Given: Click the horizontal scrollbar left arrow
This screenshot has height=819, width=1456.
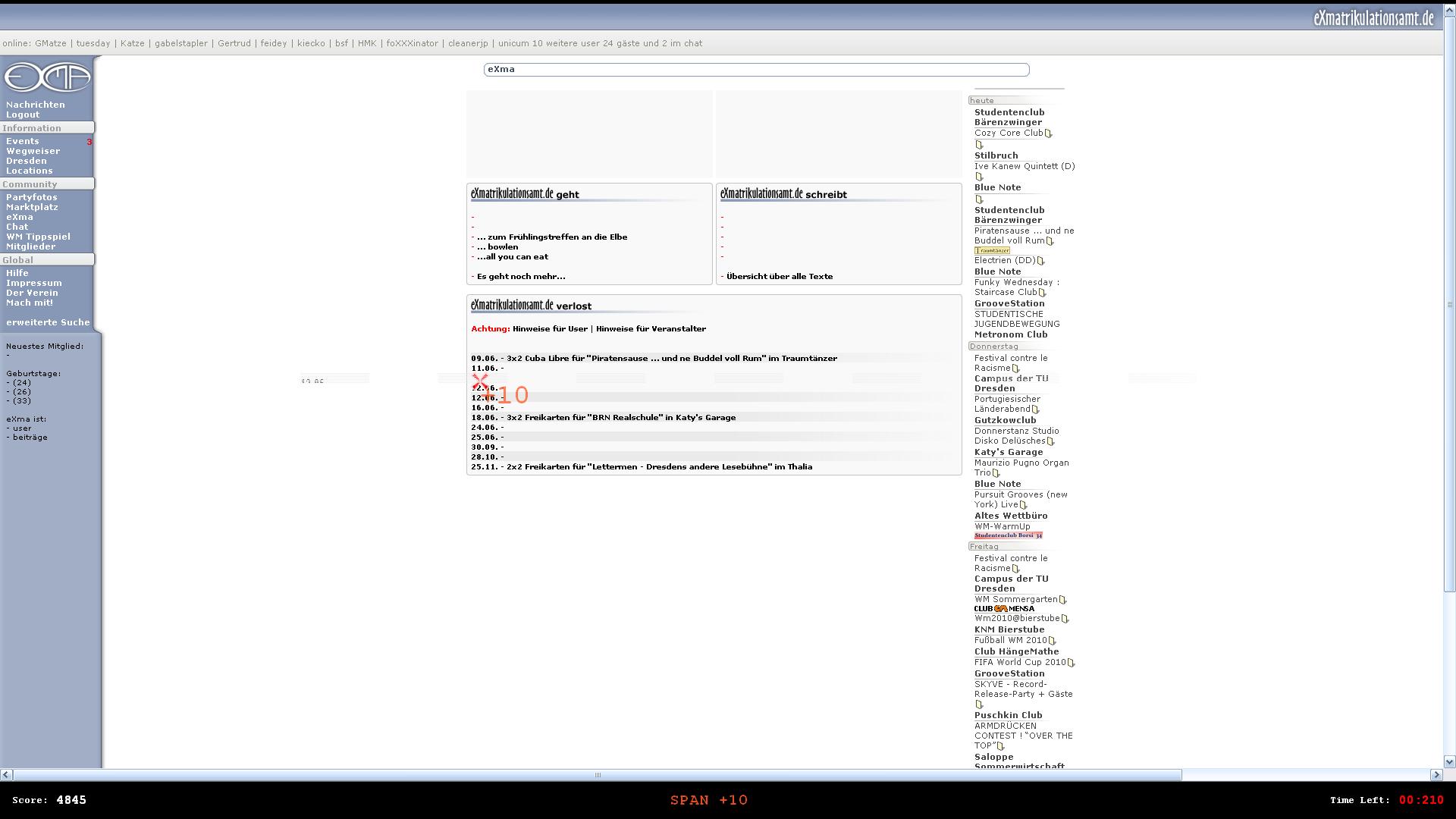Looking at the screenshot, I should (6, 775).
